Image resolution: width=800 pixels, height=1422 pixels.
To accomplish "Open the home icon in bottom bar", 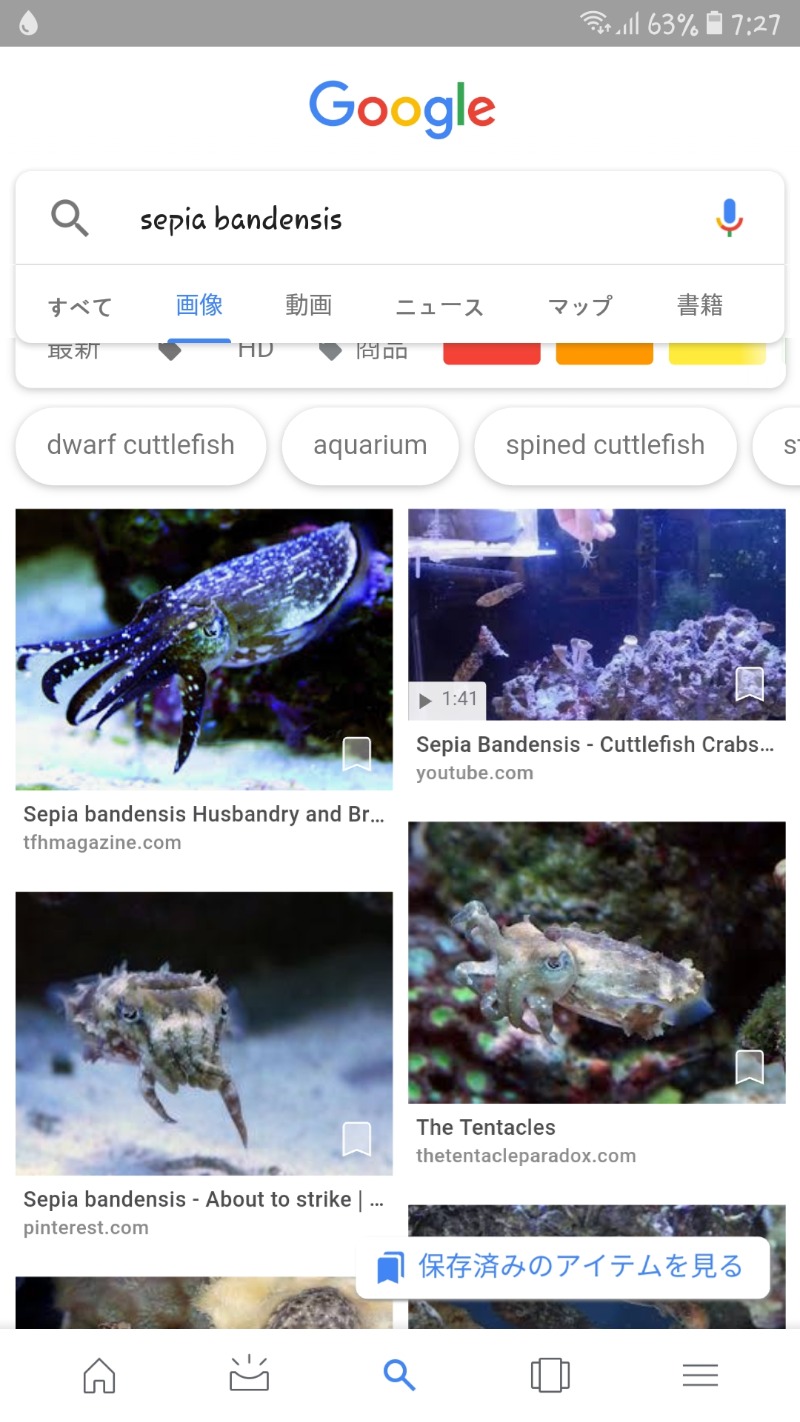I will tap(99, 1376).
